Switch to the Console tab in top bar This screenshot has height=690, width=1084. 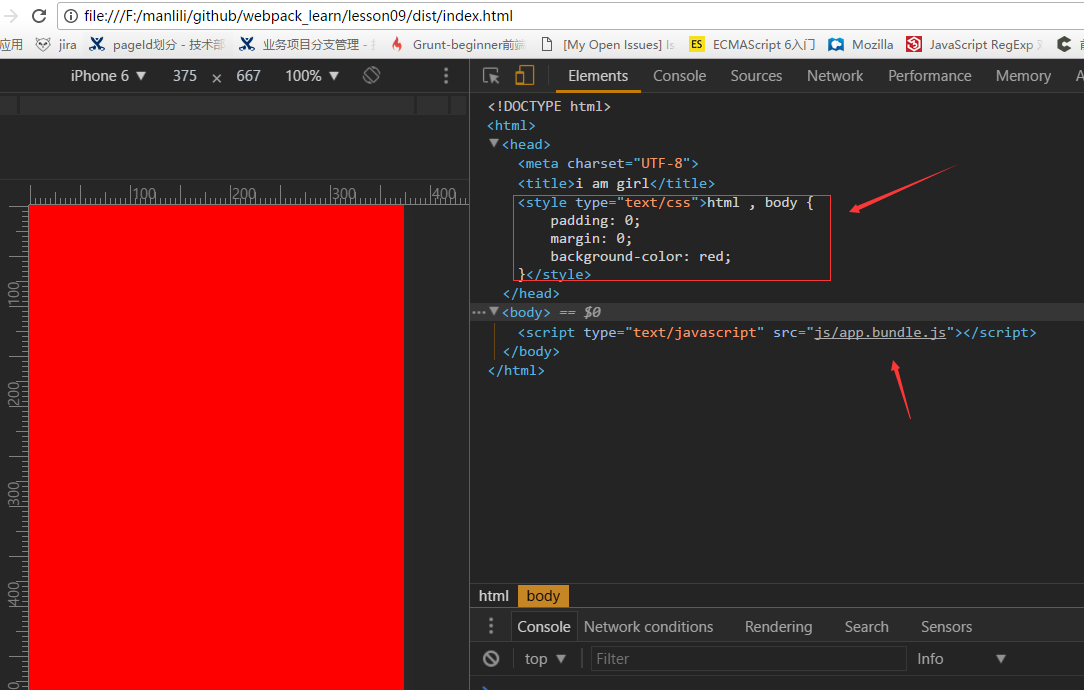click(680, 76)
